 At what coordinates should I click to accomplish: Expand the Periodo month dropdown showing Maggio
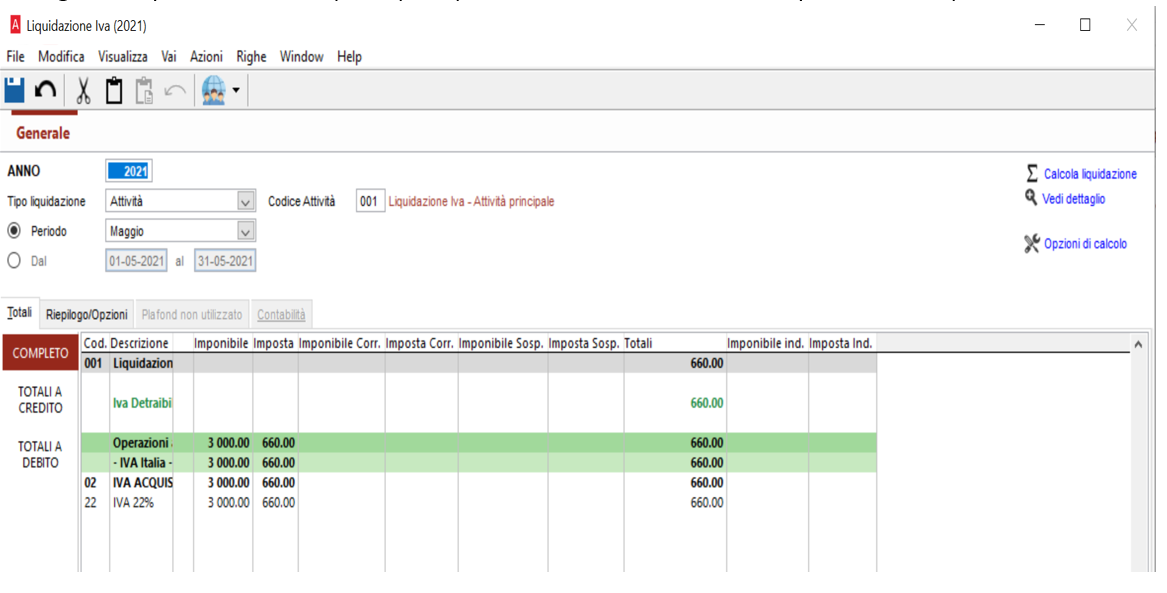(x=246, y=231)
